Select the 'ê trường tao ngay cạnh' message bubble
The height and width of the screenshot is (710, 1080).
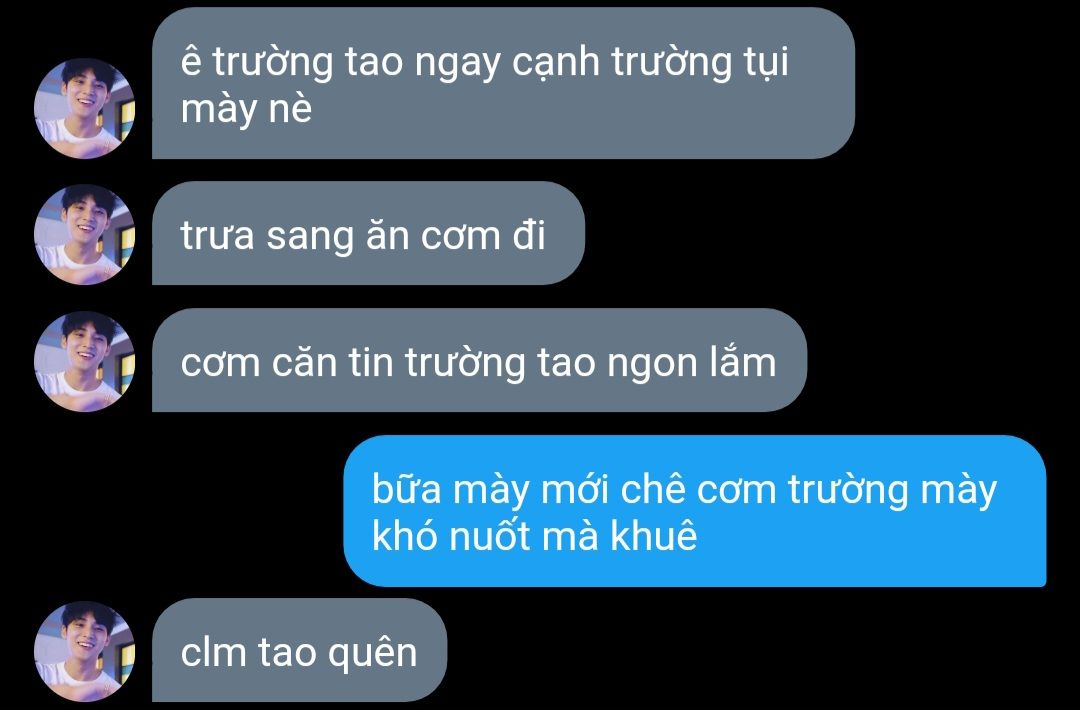coord(503,83)
